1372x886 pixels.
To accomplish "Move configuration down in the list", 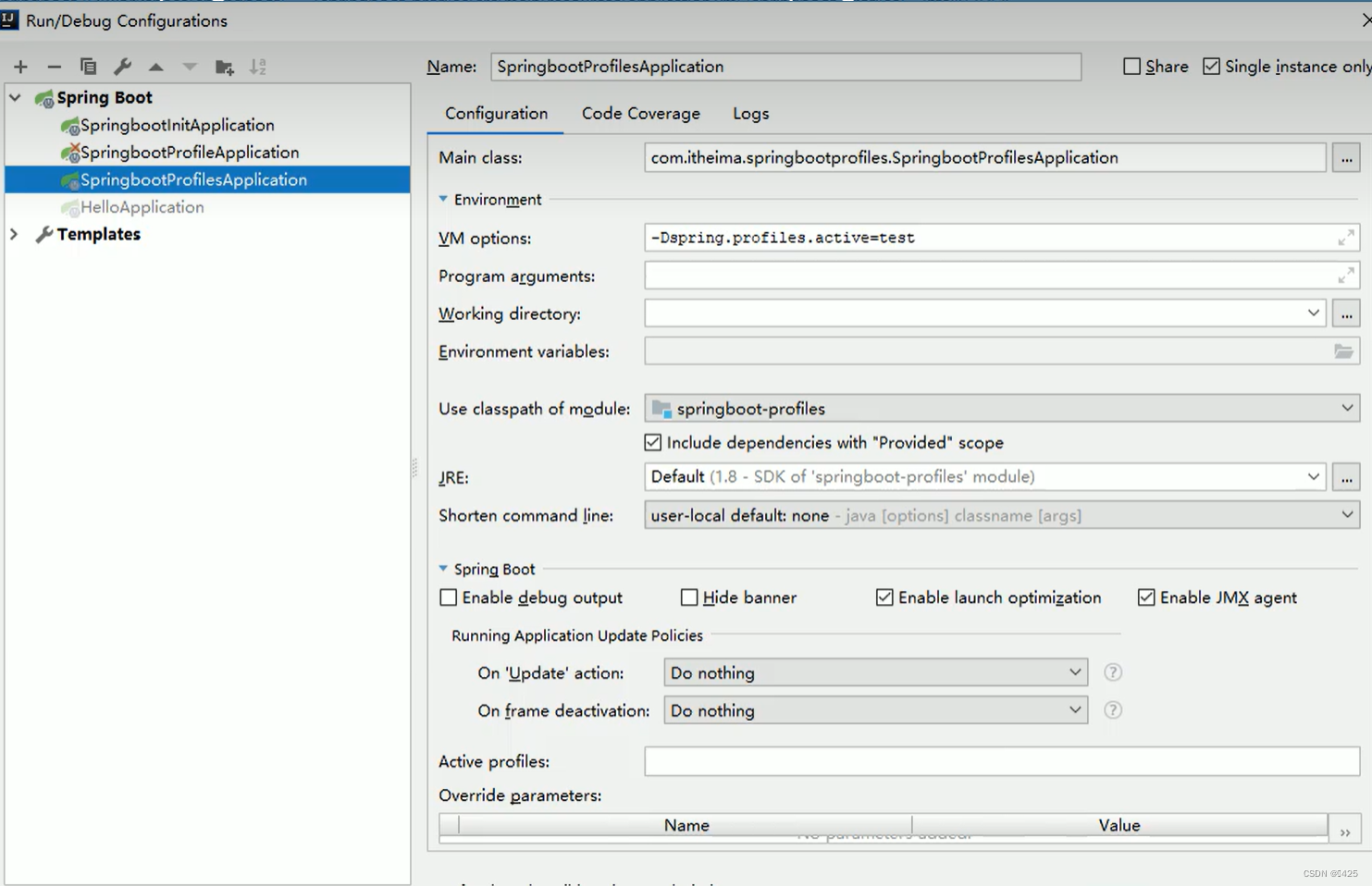I will (190, 67).
